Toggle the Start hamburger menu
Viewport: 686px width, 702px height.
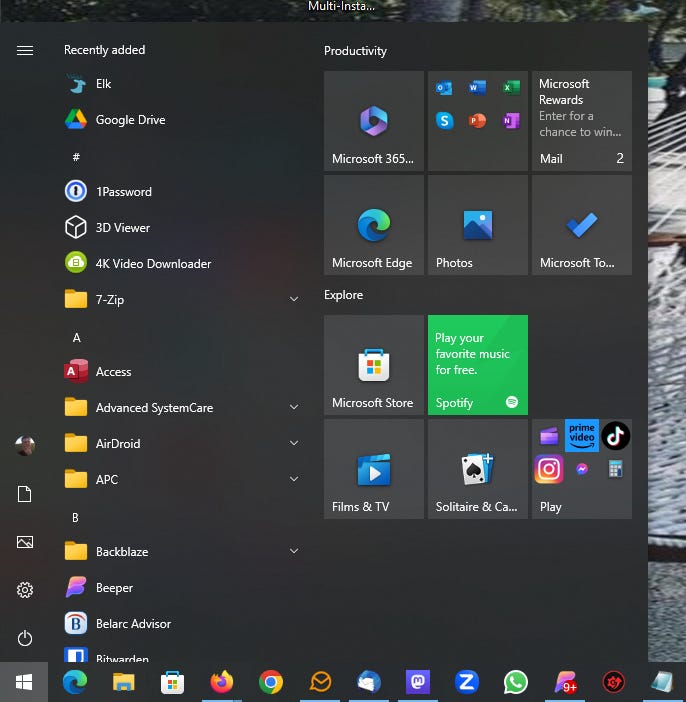coord(25,50)
